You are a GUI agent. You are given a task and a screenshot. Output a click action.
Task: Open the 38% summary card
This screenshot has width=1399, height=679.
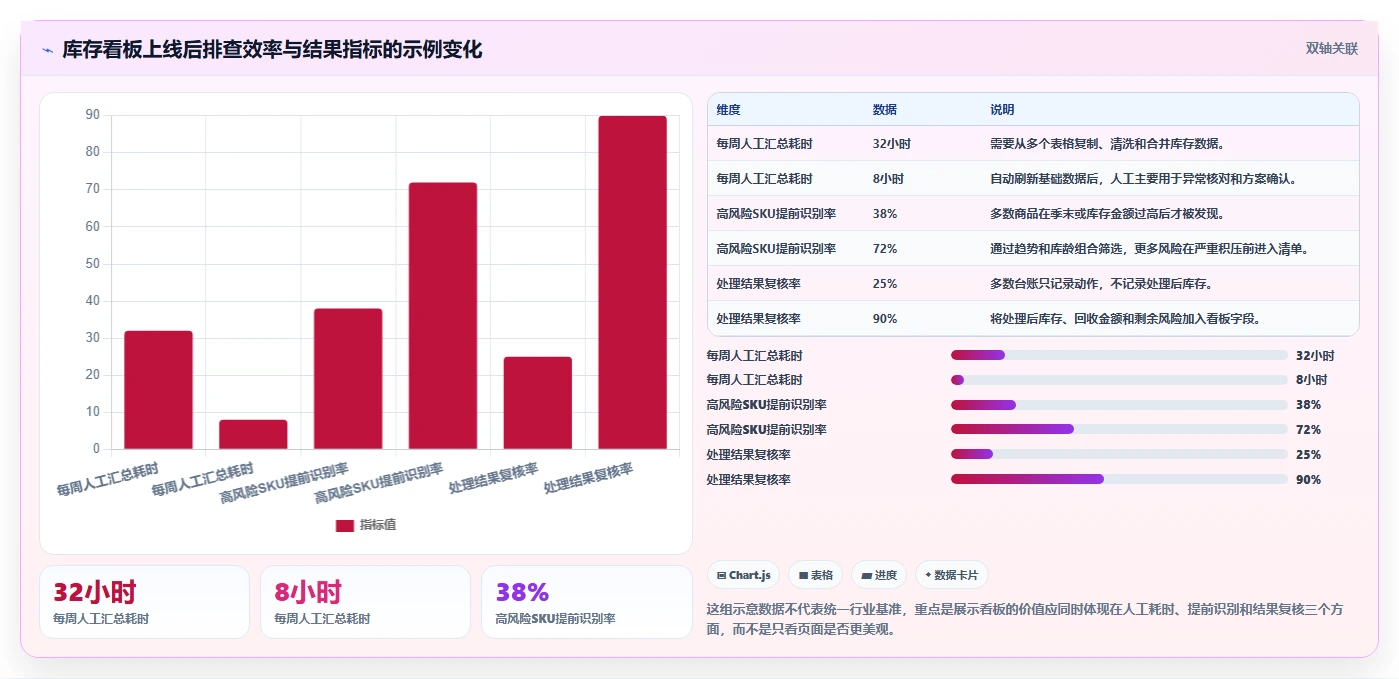pyautogui.click(x=586, y=602)
